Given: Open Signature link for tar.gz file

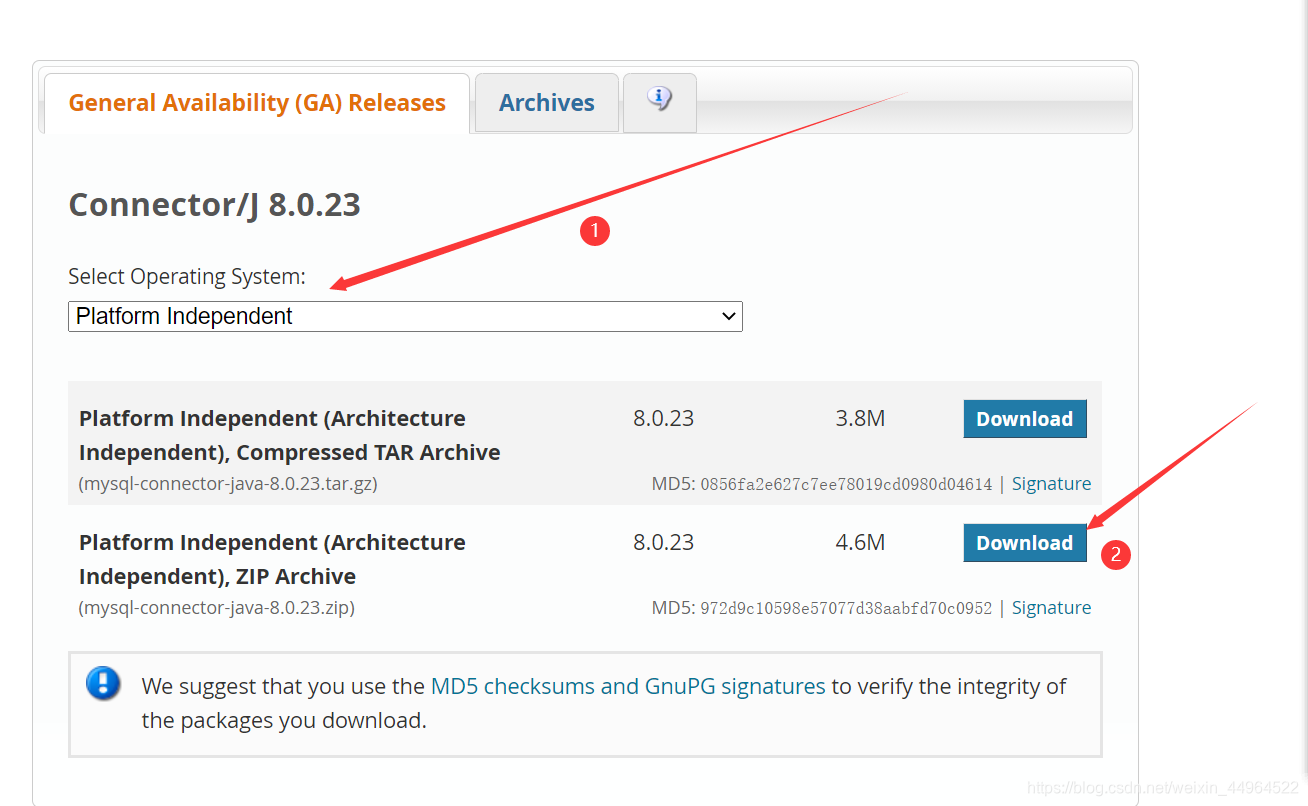Looking at the screenshot, I should tap(1051, 484).
